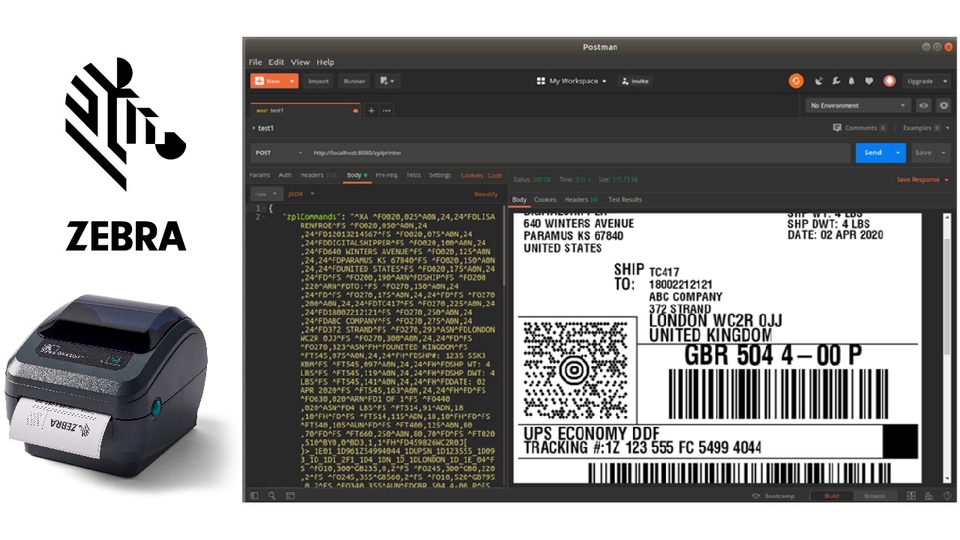The height and width of the screenshot is (540, 960).
Task: Open the user avatar menu
Action: click(x=889, y=81)
